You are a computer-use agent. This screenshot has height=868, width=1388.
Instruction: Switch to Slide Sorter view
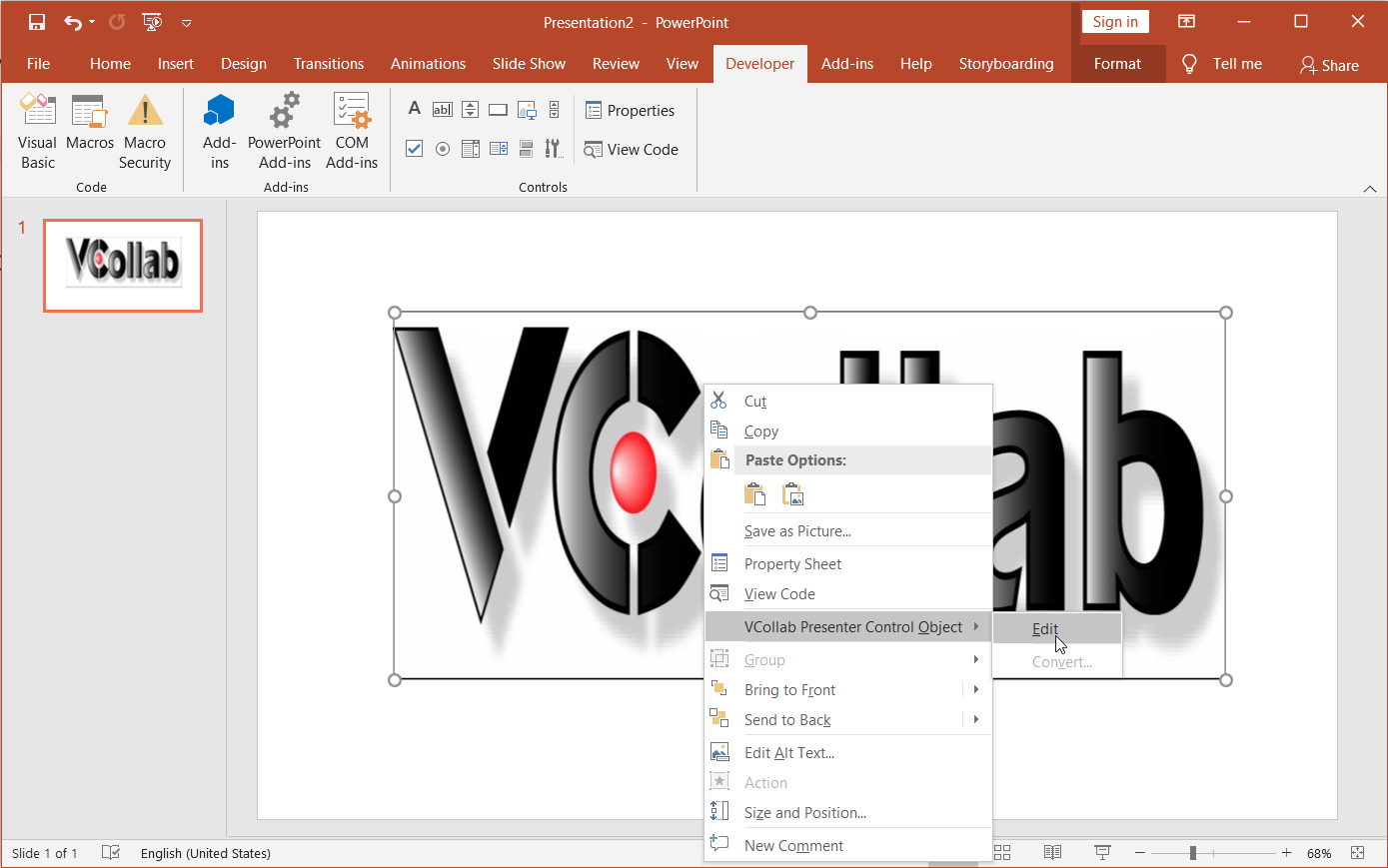pyautogui.click(x=1002, y=852)
